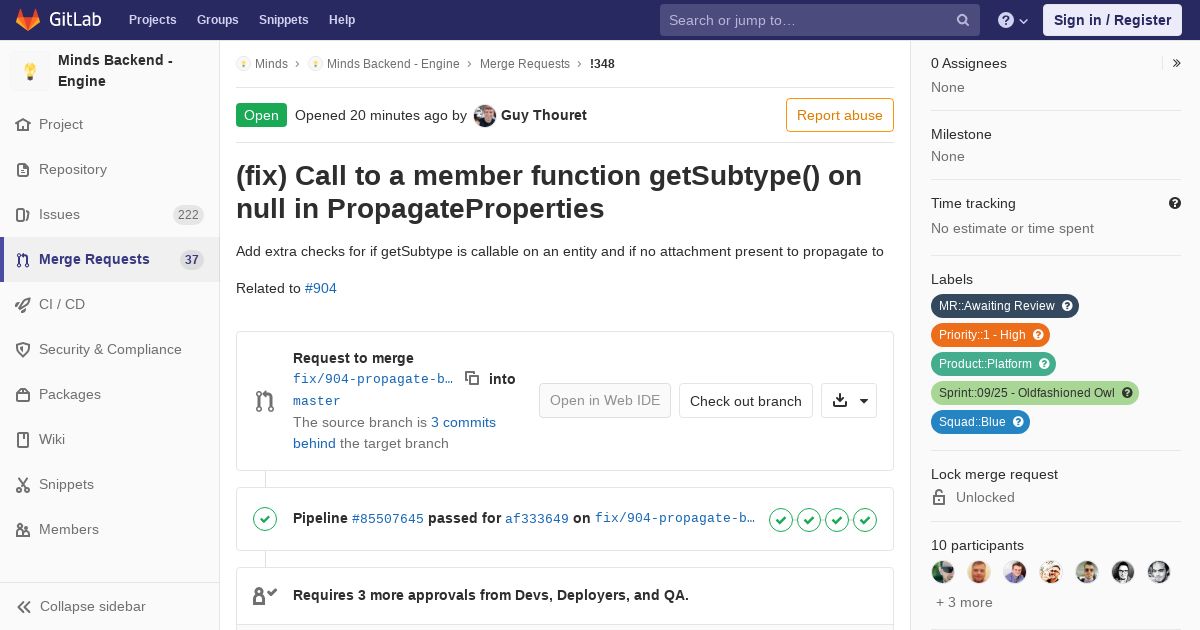Open the Snippets top navigation item
The height and width of the screenshot is (630, 1200).
click(284, 20)
